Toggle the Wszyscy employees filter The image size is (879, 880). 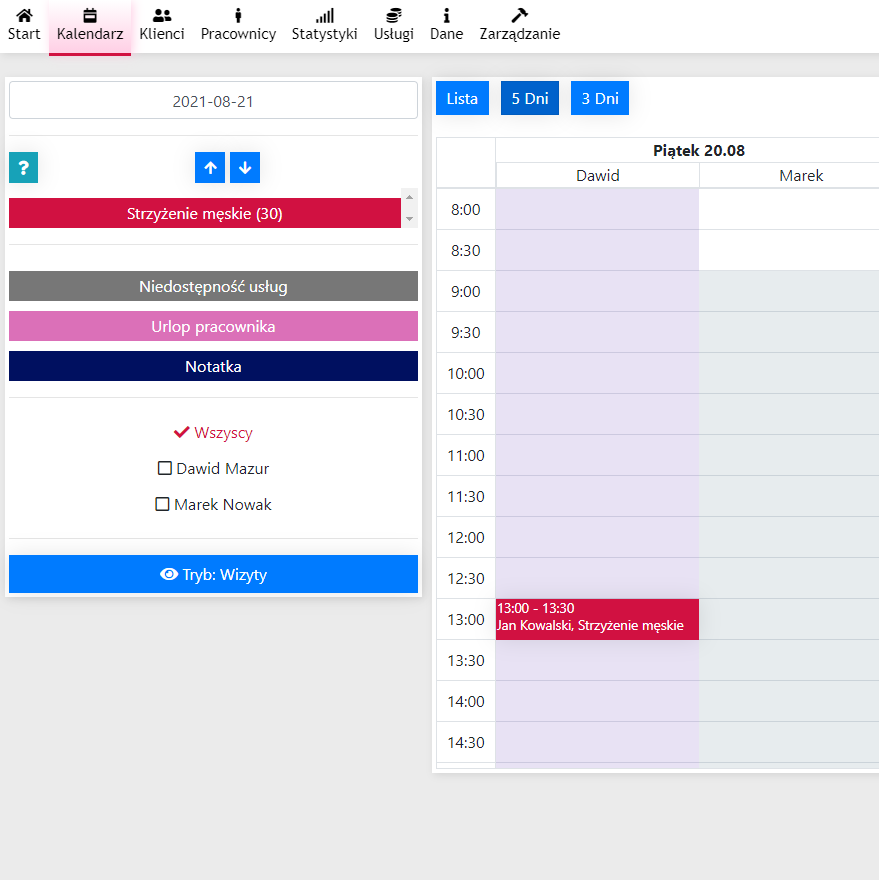213,433
